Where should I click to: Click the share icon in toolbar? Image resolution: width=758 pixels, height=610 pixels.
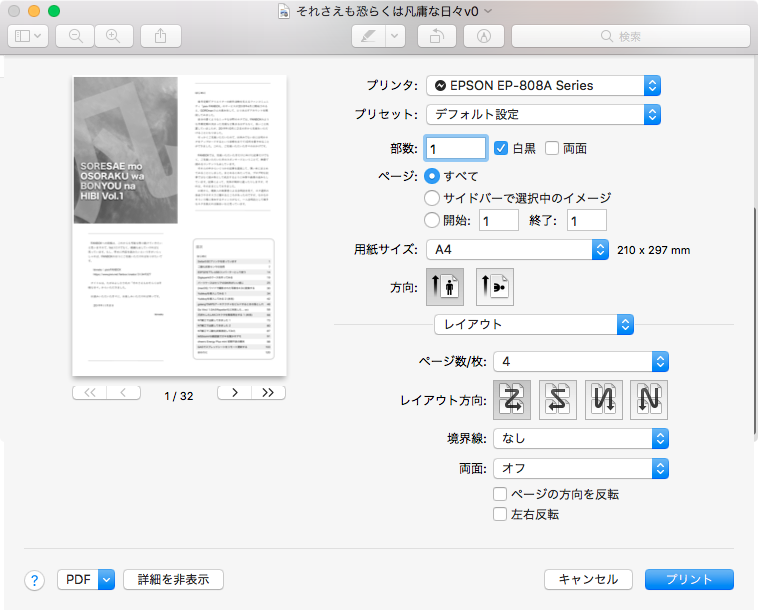tap(160, 36)
